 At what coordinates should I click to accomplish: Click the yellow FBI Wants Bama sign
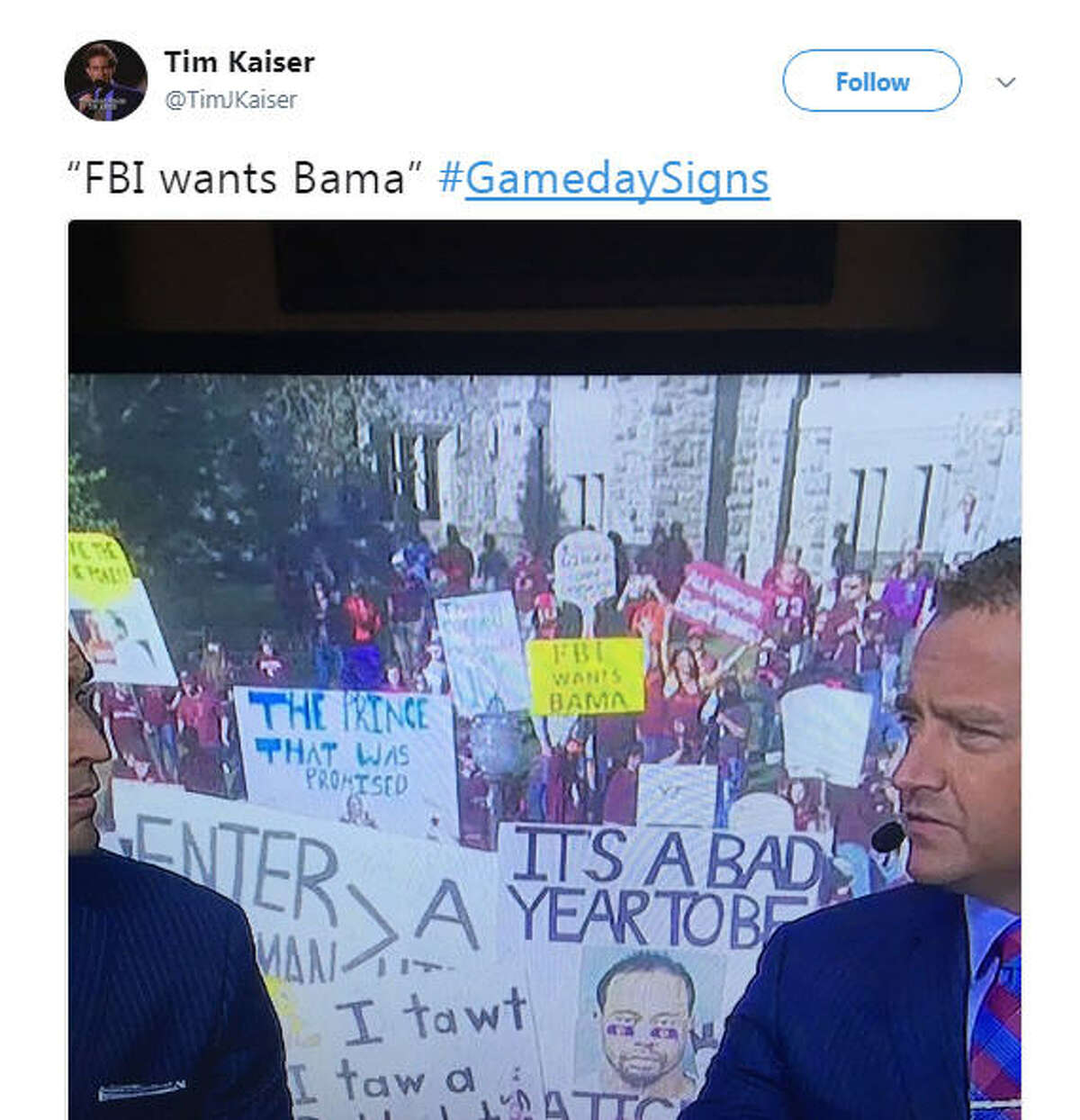(587, 676)
